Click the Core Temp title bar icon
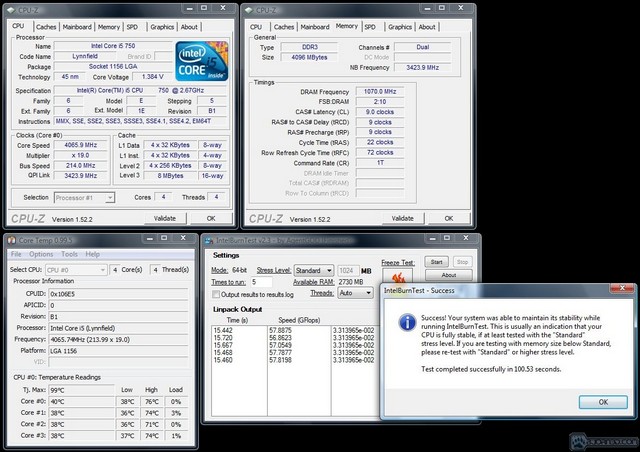Image resolution: width=640 pixels, height=452 pixels. [11, 240]
